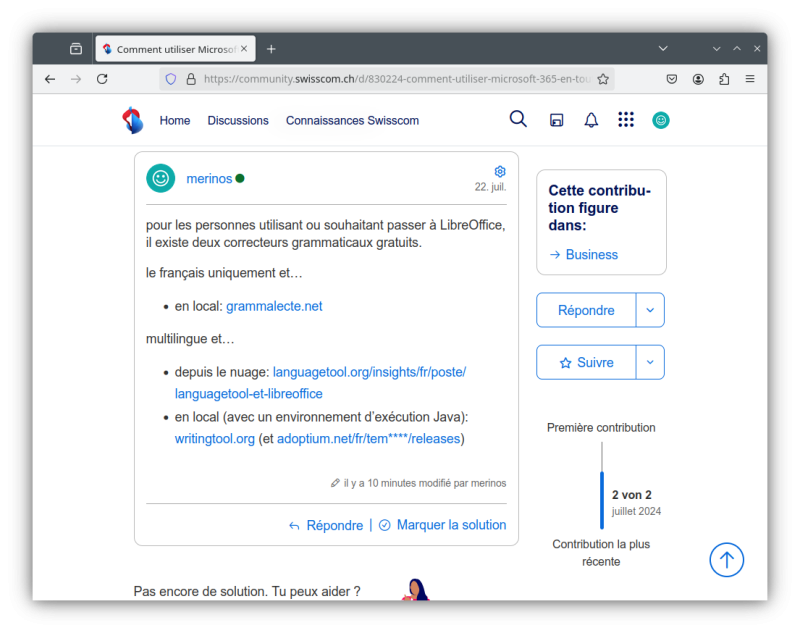Open the adoptium.net releases link
800x633 pixels.
click(x=368, y=439)
